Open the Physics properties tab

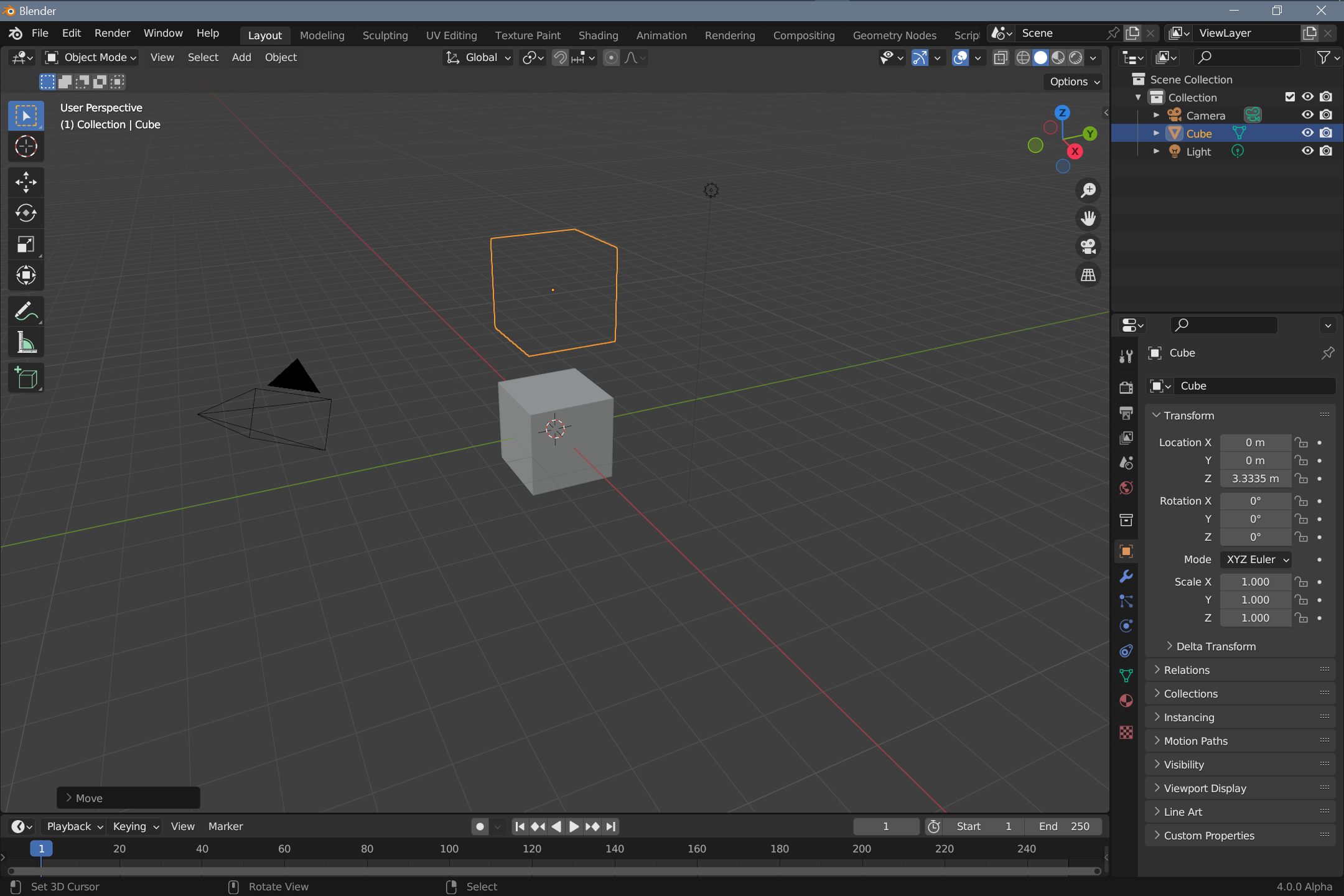(x=1126, y=626)
